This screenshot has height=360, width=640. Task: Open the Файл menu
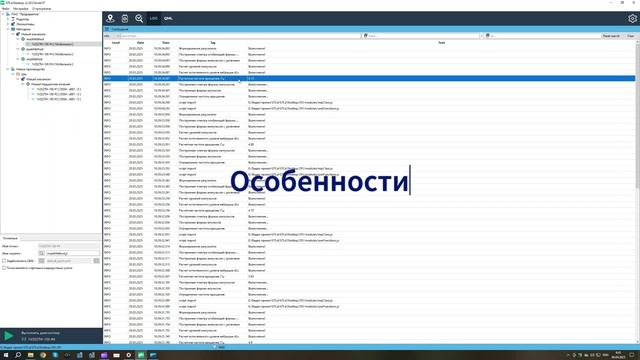[6, 8]
